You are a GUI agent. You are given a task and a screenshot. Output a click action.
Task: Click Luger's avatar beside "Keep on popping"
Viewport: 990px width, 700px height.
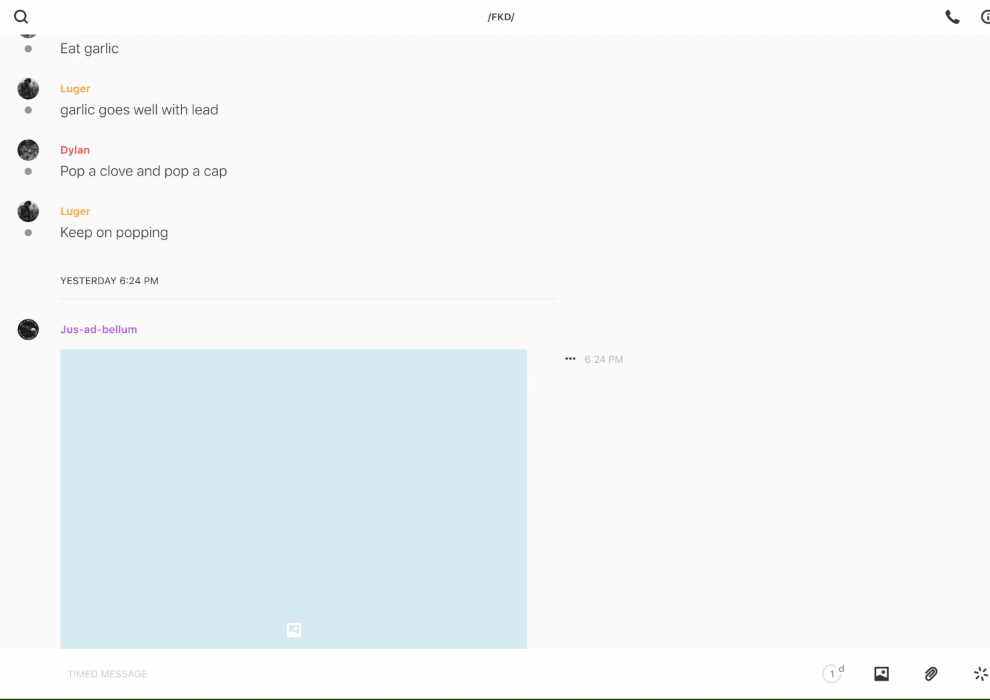pos(28,211)
